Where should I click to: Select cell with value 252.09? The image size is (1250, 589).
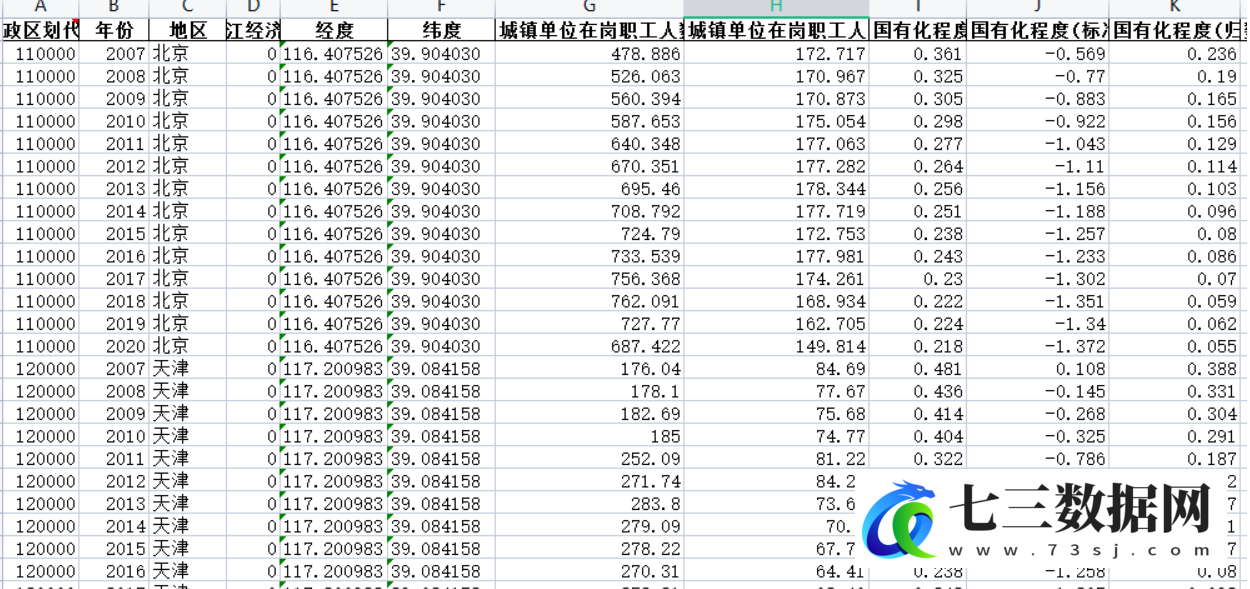pyautogui.click(x=589, y=458)
